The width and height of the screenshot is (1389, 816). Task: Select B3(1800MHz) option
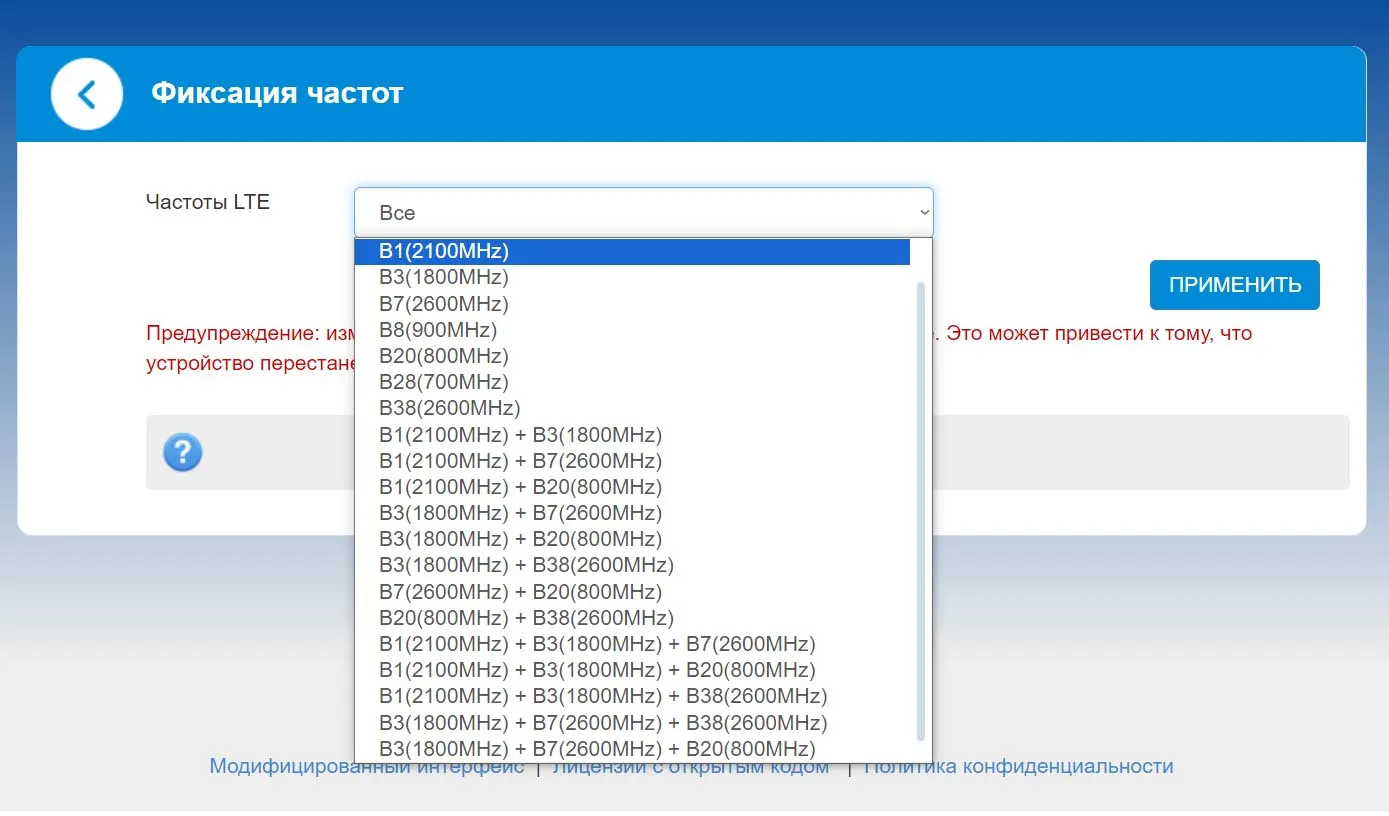pos(444,277)
